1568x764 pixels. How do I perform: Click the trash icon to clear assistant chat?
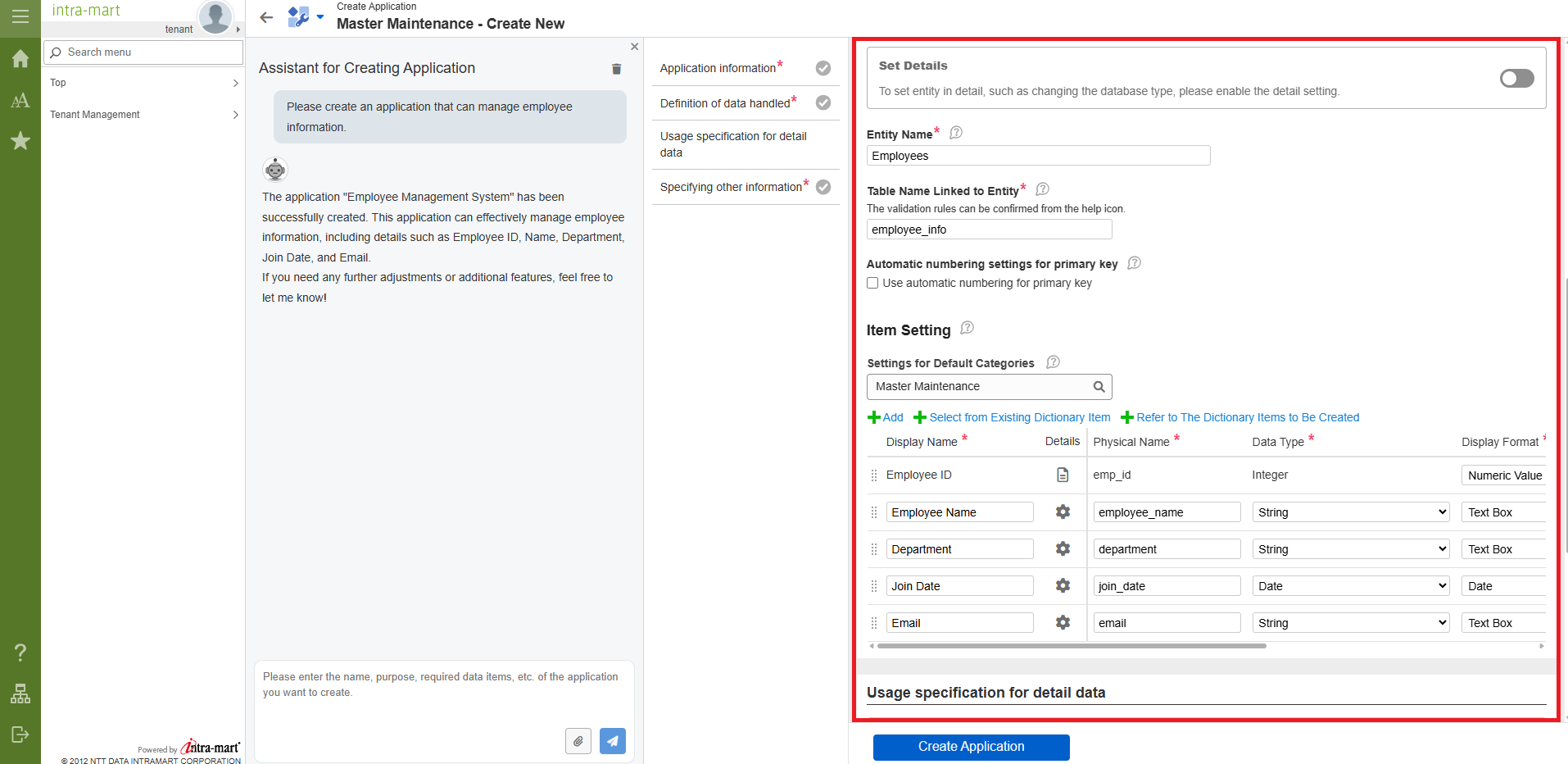coord(616,69)
